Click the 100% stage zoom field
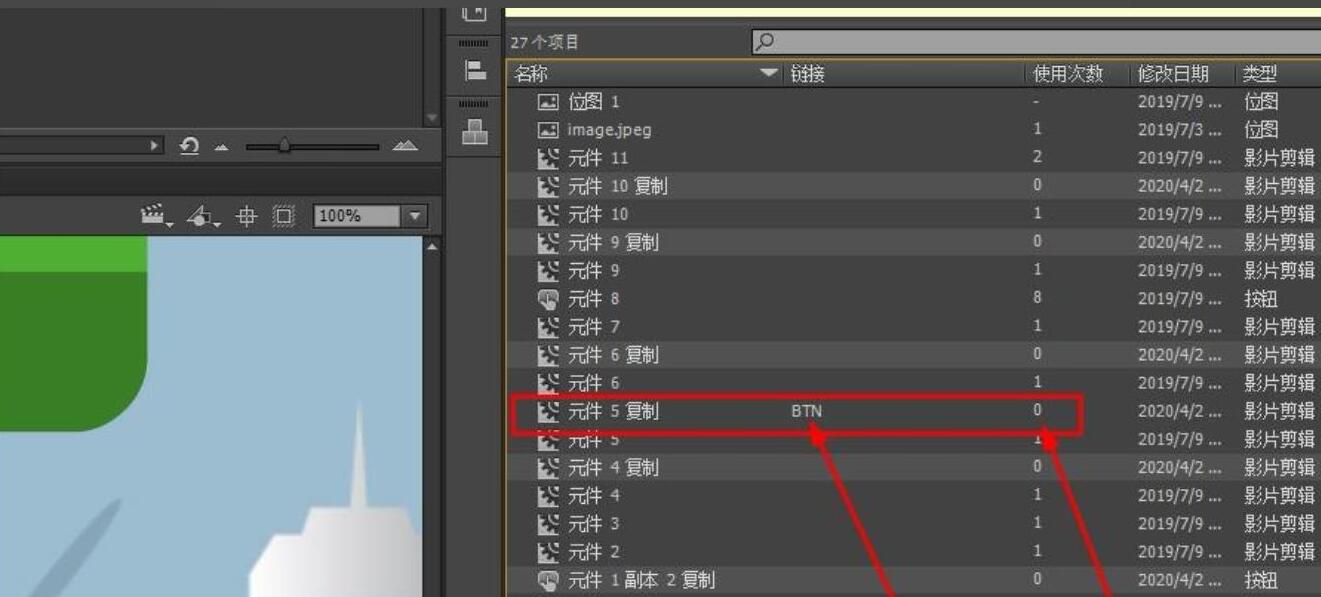 coord(358,216)
